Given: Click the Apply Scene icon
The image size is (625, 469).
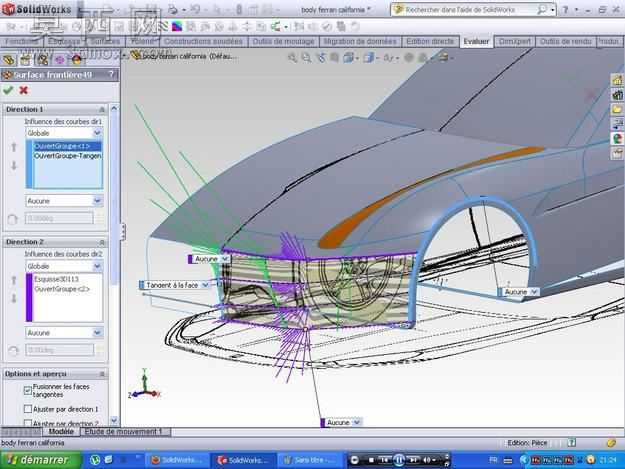Looking at the screenshot, I should (x=424, y=58).
